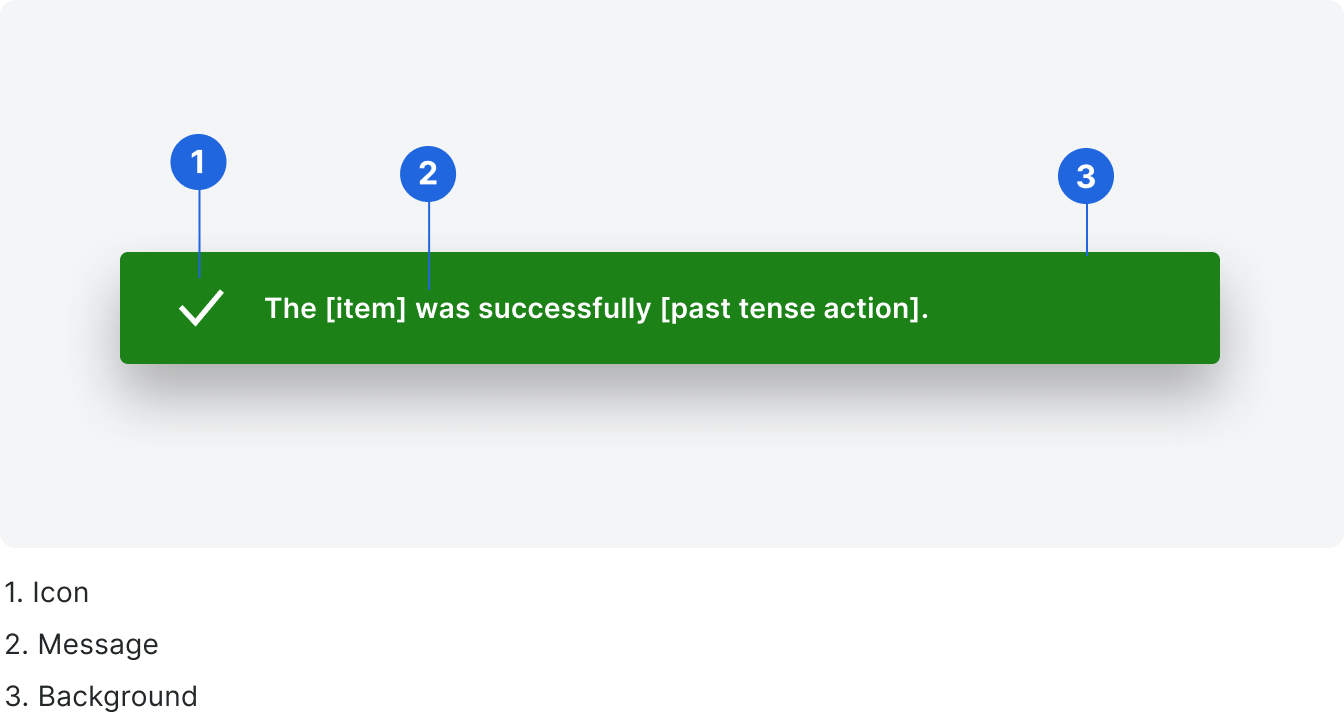Select the "2. Message" legend entry
This screenshot has width=1344, height=720.
81,644
